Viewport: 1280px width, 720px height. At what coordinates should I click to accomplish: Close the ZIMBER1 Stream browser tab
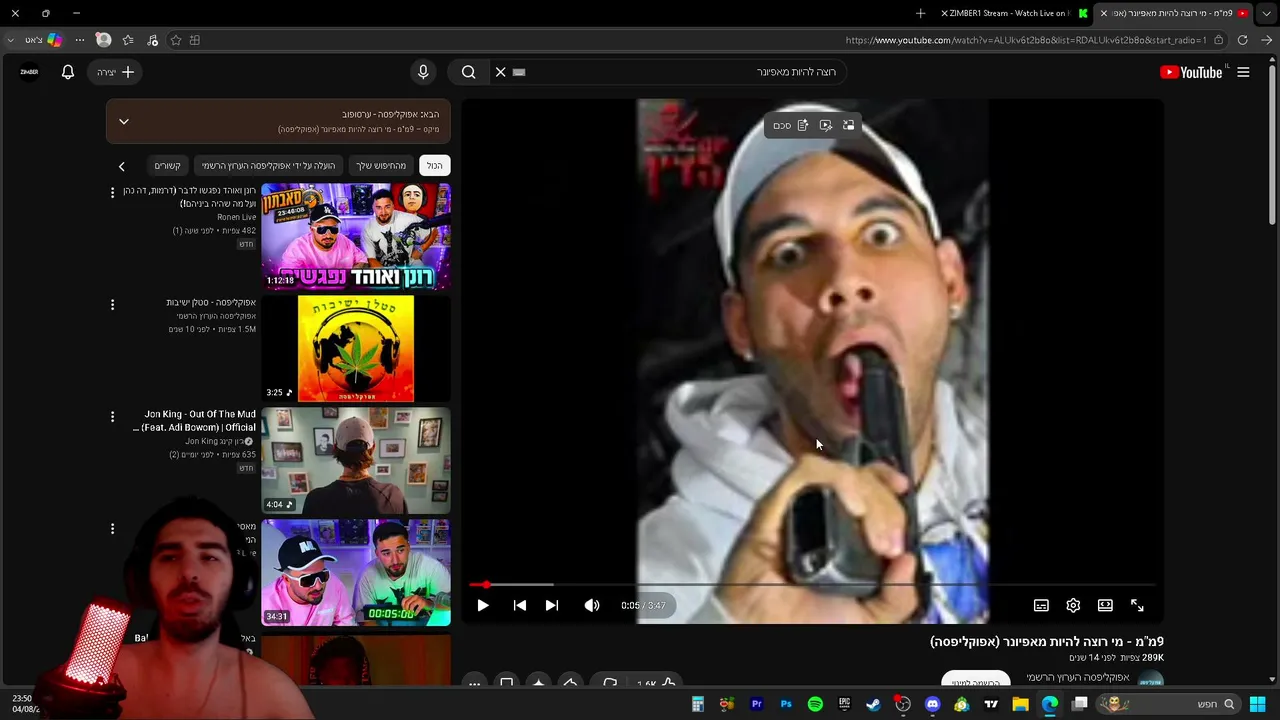(944, 13)
